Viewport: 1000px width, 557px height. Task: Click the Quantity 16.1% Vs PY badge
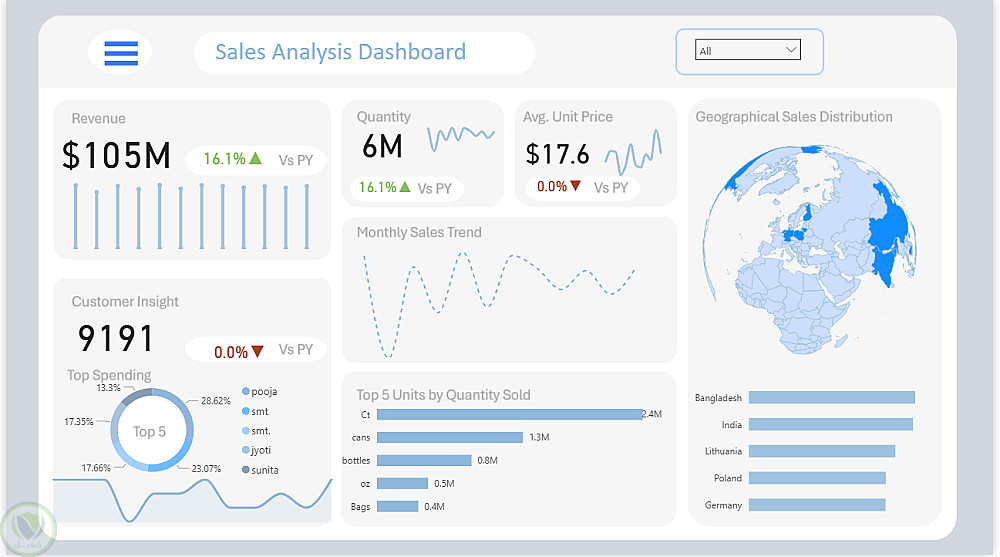pyautogui.click(x=406, y=188)
